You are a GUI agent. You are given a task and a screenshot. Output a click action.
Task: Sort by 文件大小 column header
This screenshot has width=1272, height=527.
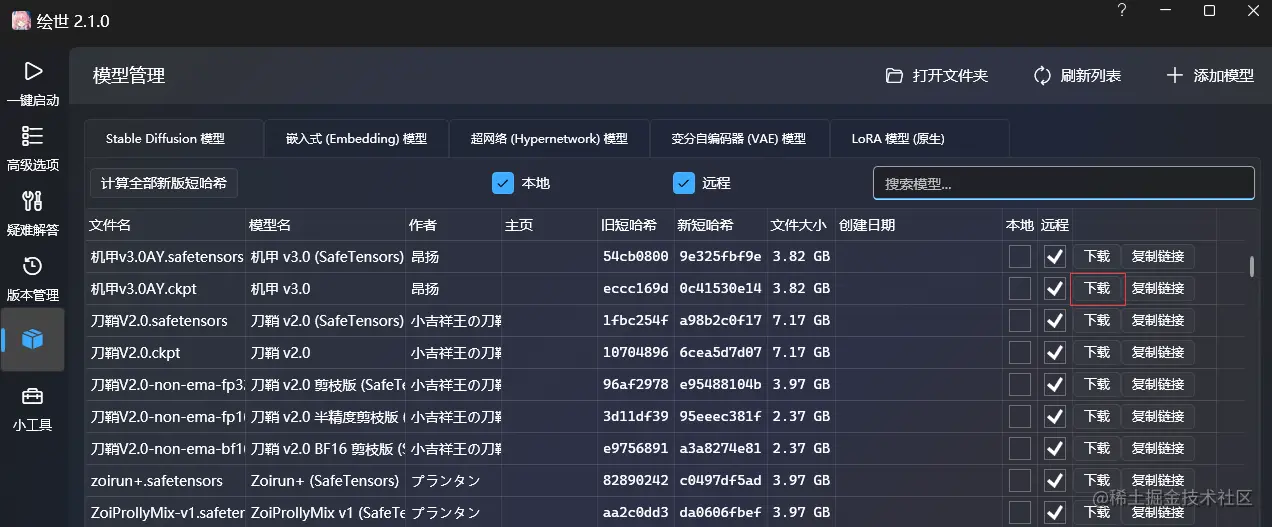(801, 225)
